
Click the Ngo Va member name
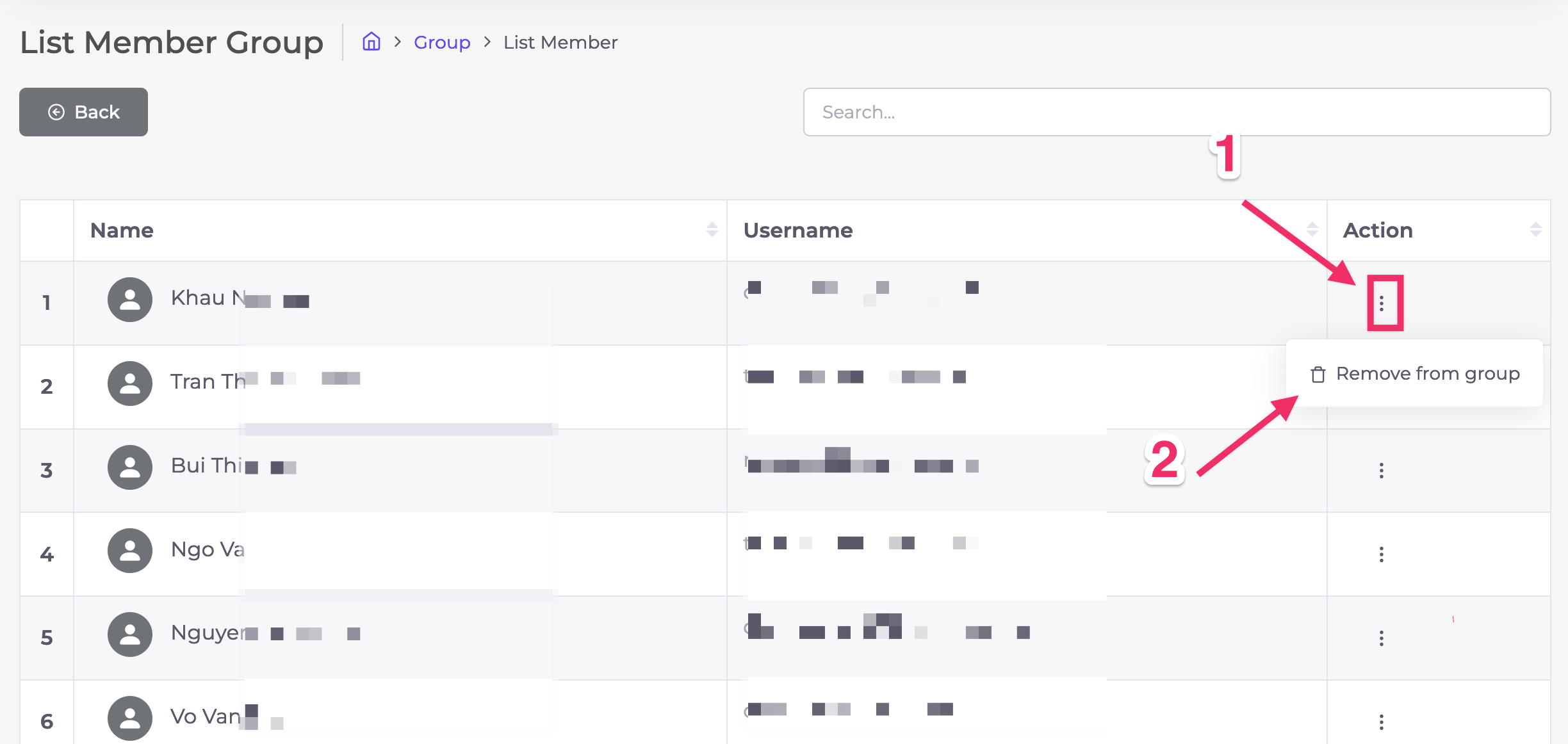[208, 549]
